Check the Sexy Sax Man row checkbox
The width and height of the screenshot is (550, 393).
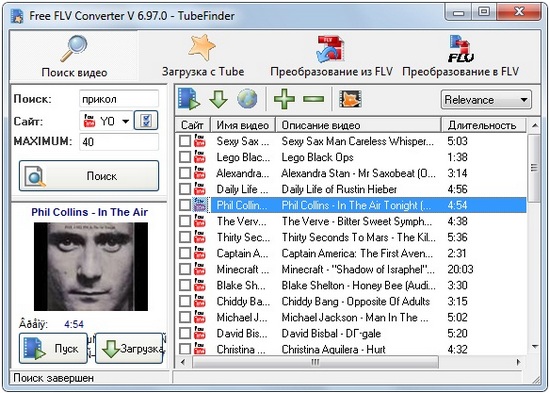point(185,141)
